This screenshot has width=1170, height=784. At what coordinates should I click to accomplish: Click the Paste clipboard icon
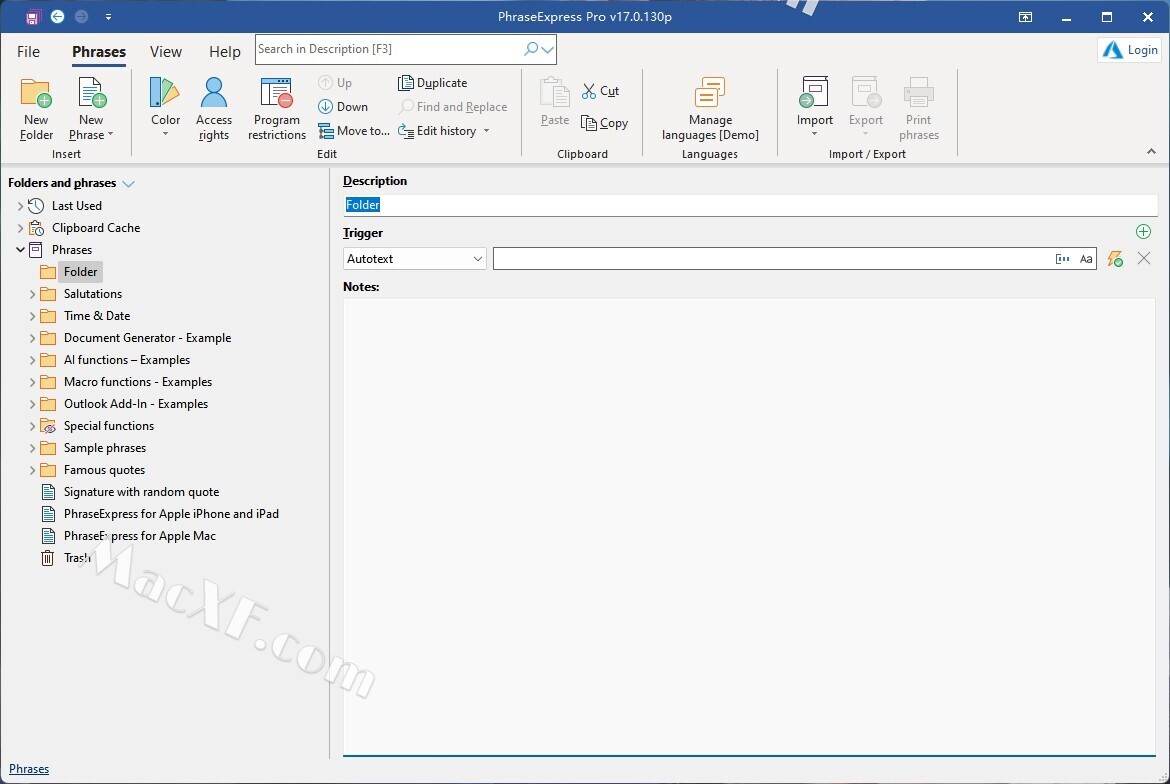point(554,102)
